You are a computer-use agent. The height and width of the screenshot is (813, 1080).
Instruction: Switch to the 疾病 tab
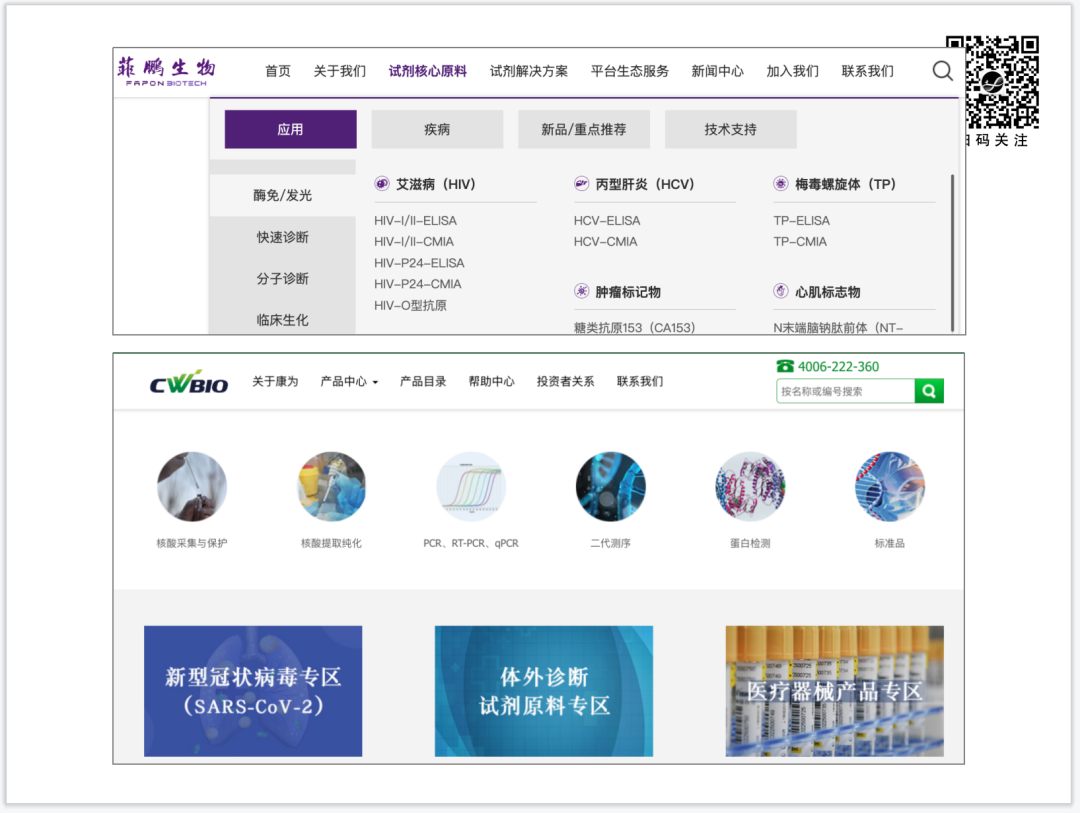[437, 129]
